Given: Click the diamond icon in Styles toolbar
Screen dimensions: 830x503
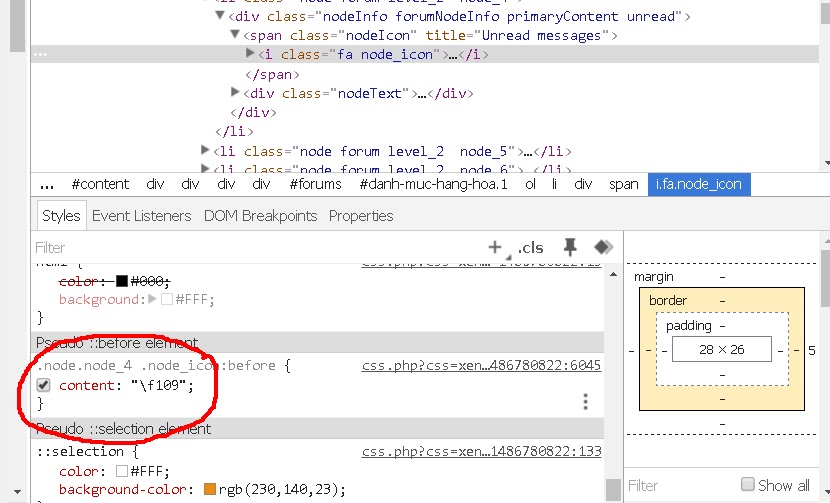Looking at the screenshot, I should point(603,247).
